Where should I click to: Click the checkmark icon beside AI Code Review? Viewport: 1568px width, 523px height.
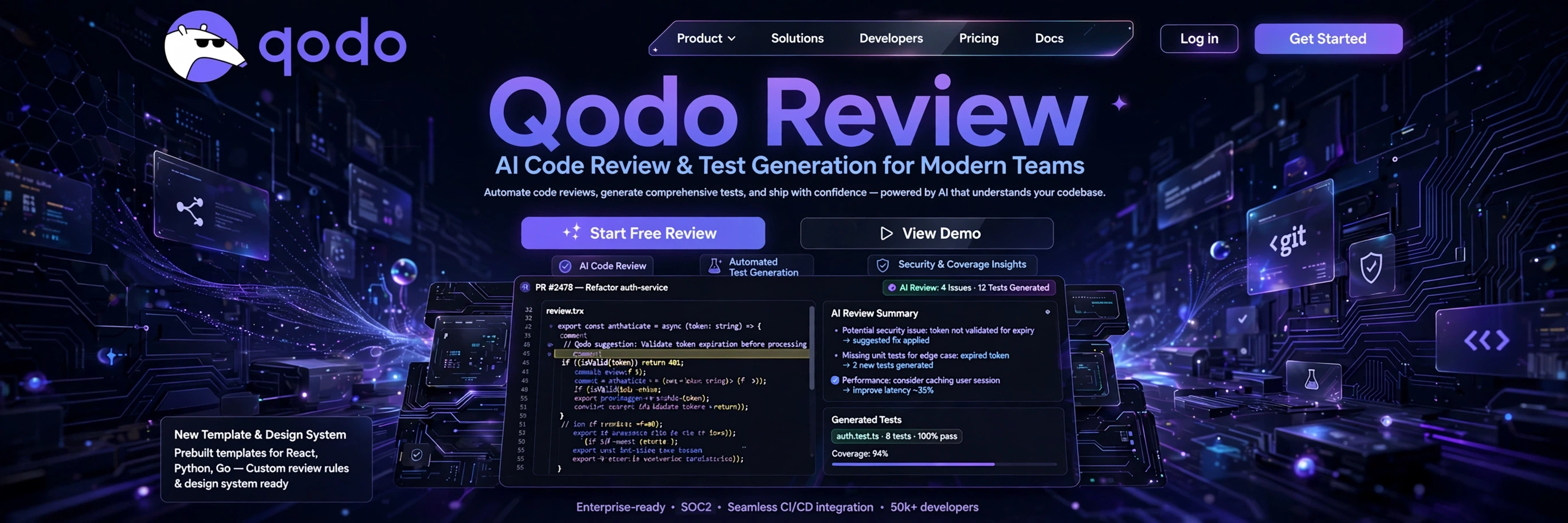pyautogui.click(x=565, y=266)
